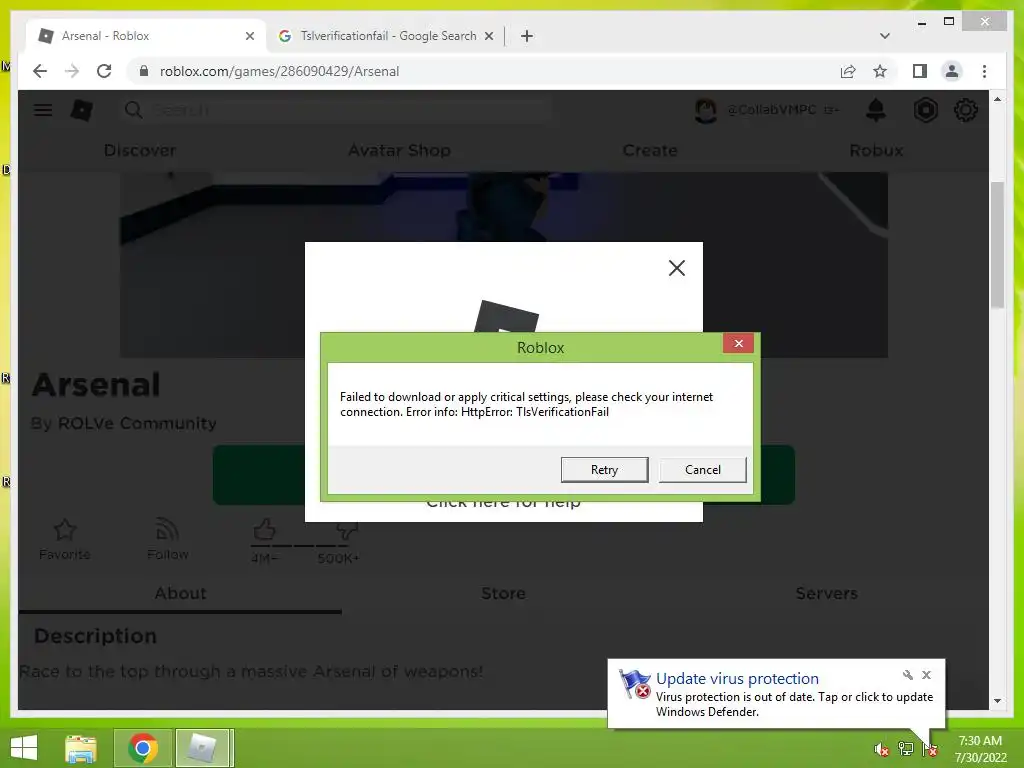Viewport: 1024px width, 768px height.
Task: Bookmark this page with the star icon
Action: coord(880,71)
